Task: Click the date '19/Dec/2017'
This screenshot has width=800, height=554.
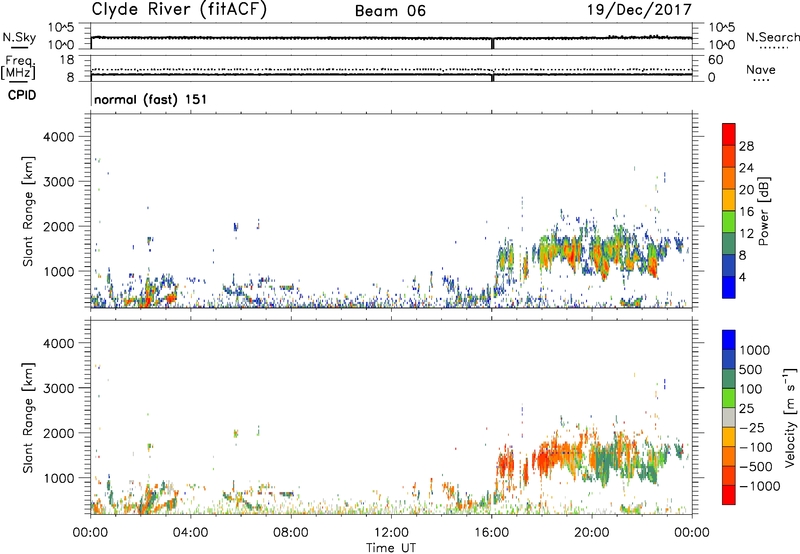Action: [x=639, y=9]
